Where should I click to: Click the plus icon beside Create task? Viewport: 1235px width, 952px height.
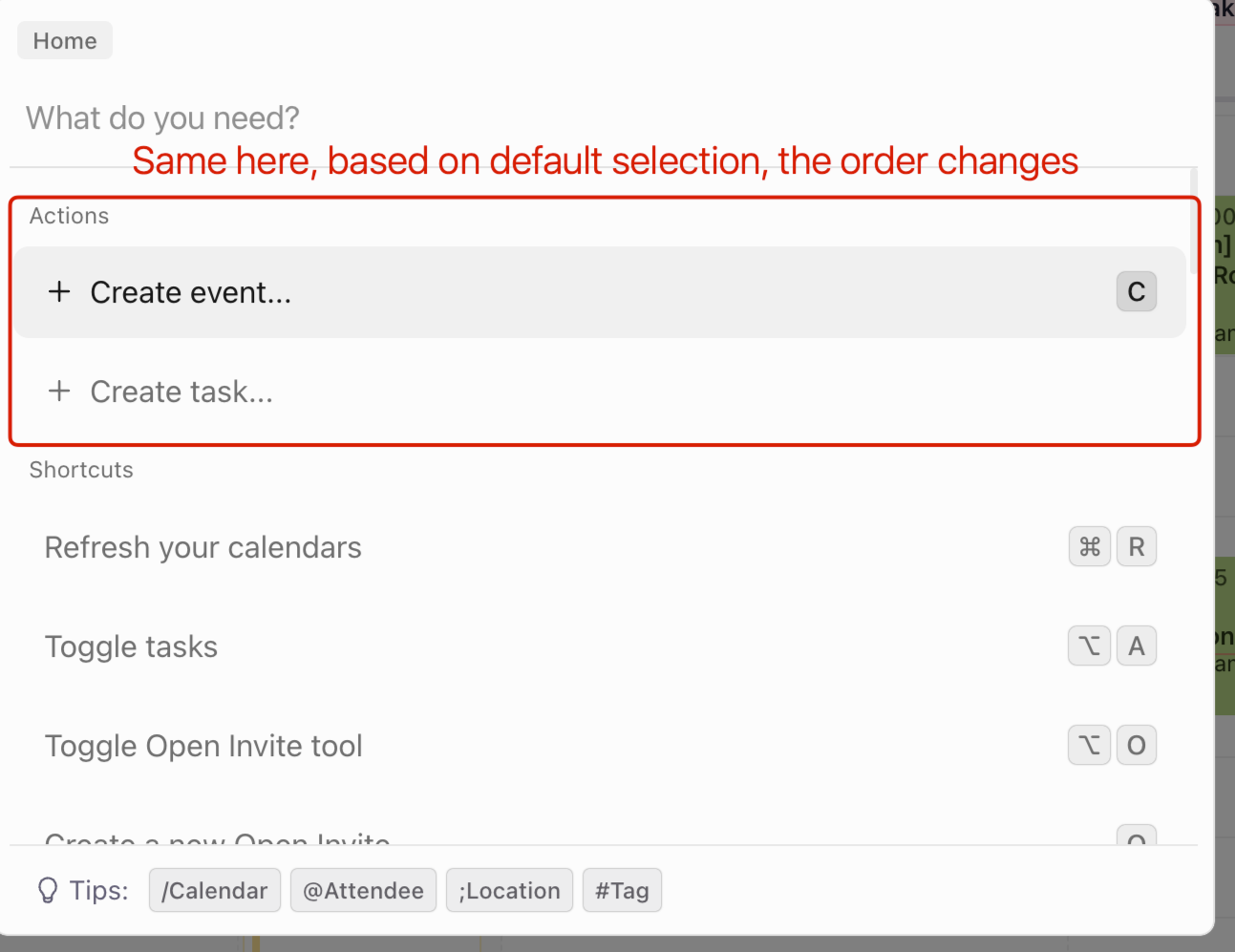59,391
